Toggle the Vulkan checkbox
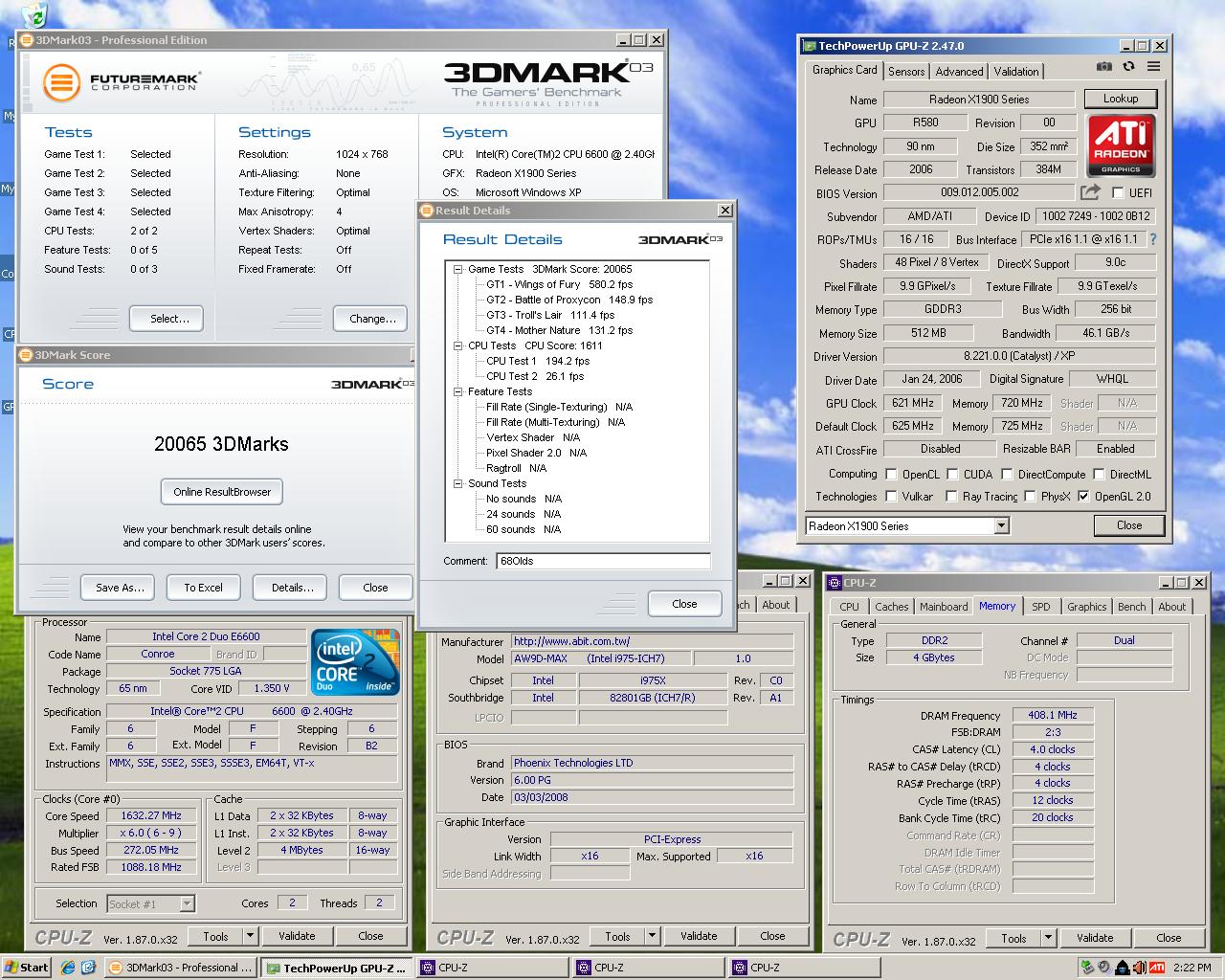The width and height of the screenshot is (1225, 980). click(891, 496)
